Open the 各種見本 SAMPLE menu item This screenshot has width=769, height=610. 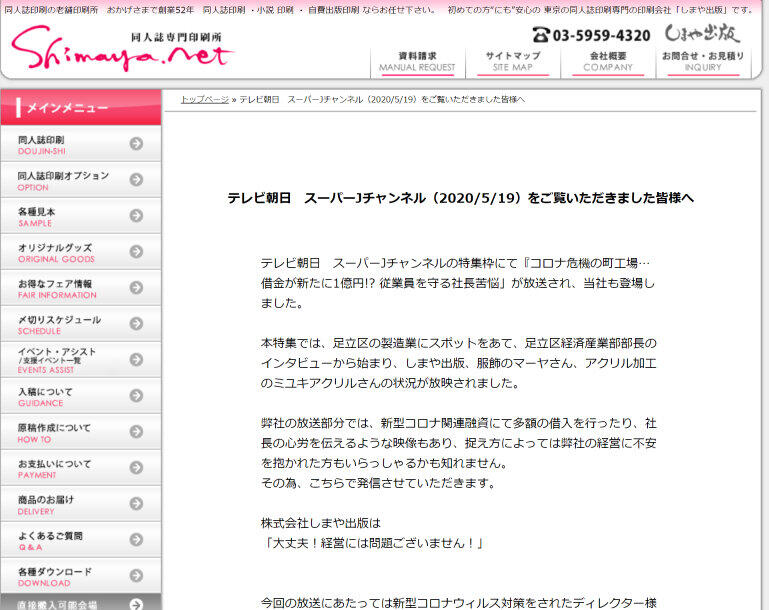(81, 216)
